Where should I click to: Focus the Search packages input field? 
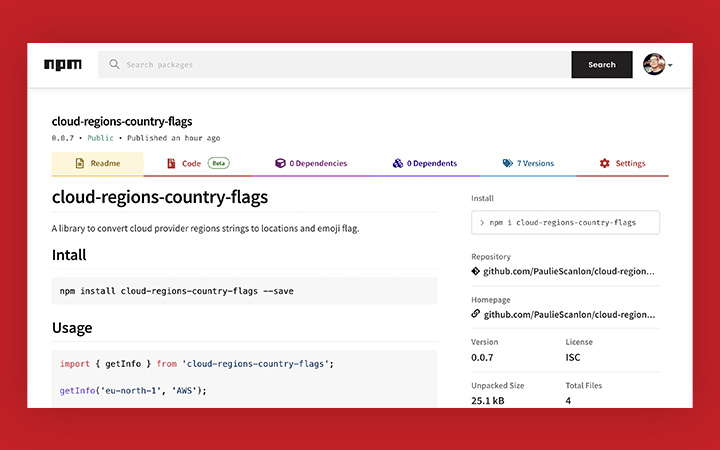335,64
